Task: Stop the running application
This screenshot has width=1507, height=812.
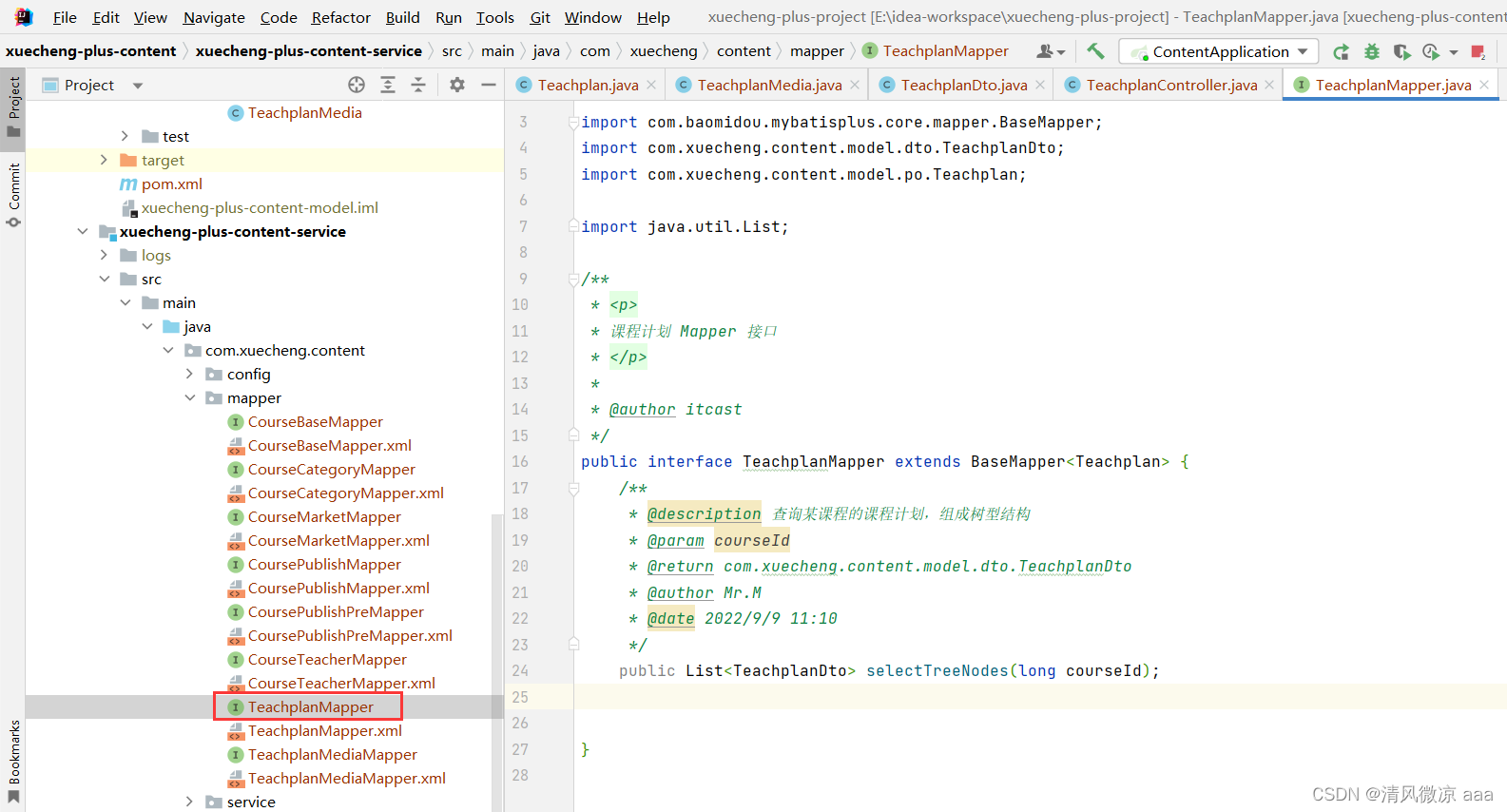Action: 1478,51
